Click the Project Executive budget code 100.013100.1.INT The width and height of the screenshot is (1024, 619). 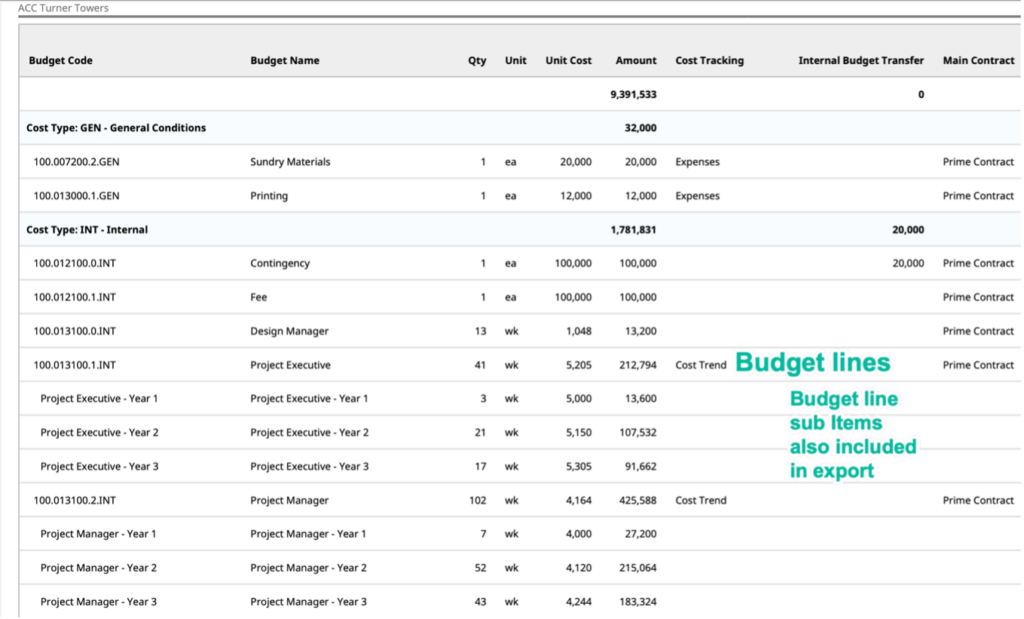tap(74, 365)
